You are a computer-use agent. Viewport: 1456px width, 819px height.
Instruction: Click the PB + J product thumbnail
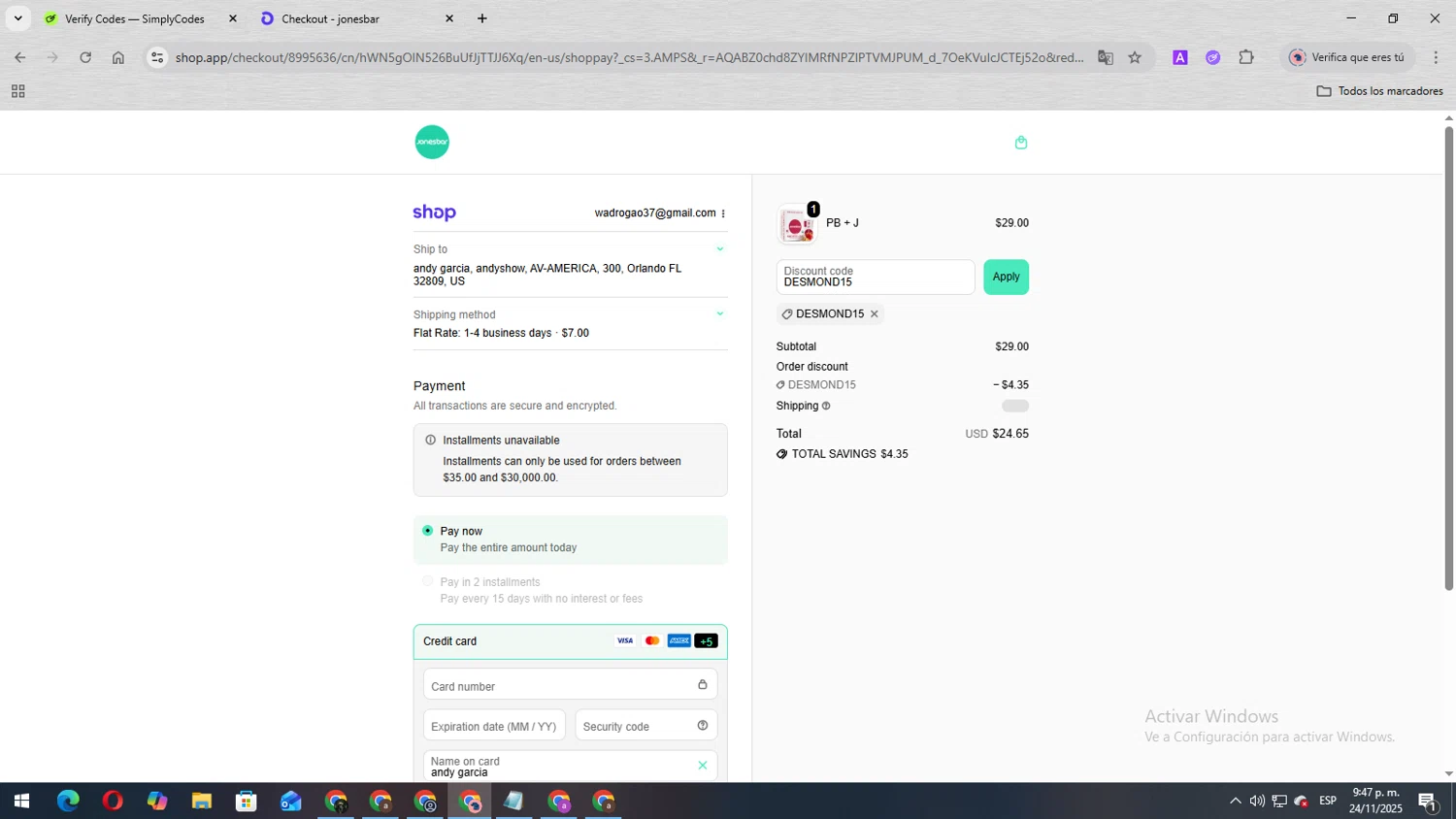(798, 225)
